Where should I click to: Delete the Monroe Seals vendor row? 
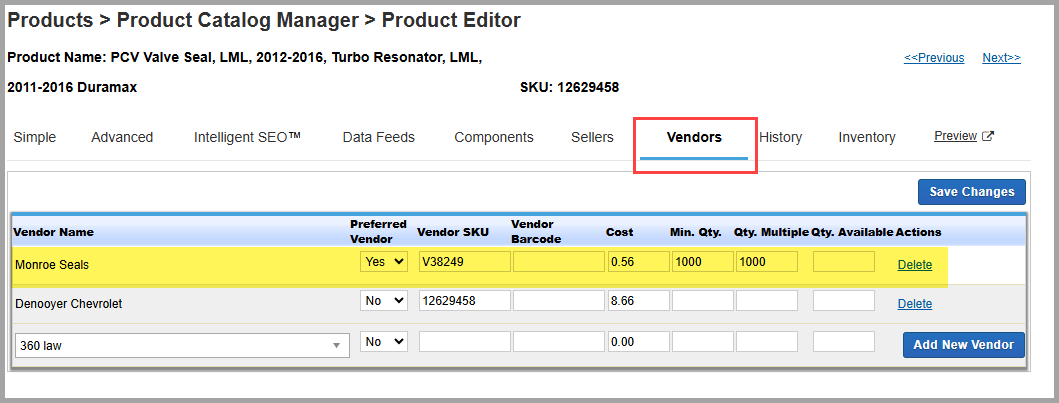[914, 265]
